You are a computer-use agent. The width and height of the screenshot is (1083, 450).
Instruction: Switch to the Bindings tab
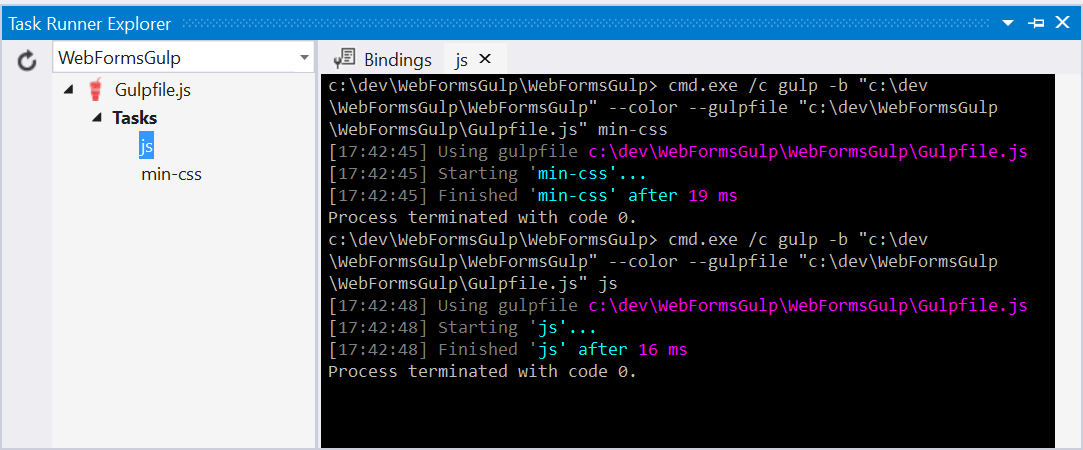(397, 60)
